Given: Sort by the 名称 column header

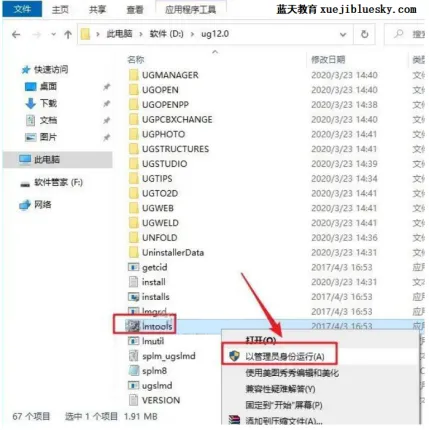Looking at the screenshot, I should 136,60.
